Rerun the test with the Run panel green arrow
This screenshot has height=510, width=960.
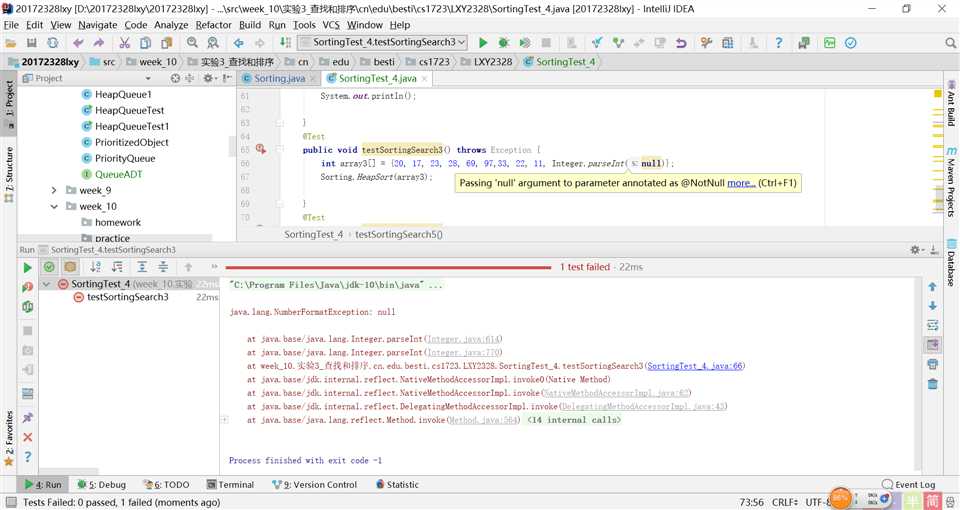(28, 268)
